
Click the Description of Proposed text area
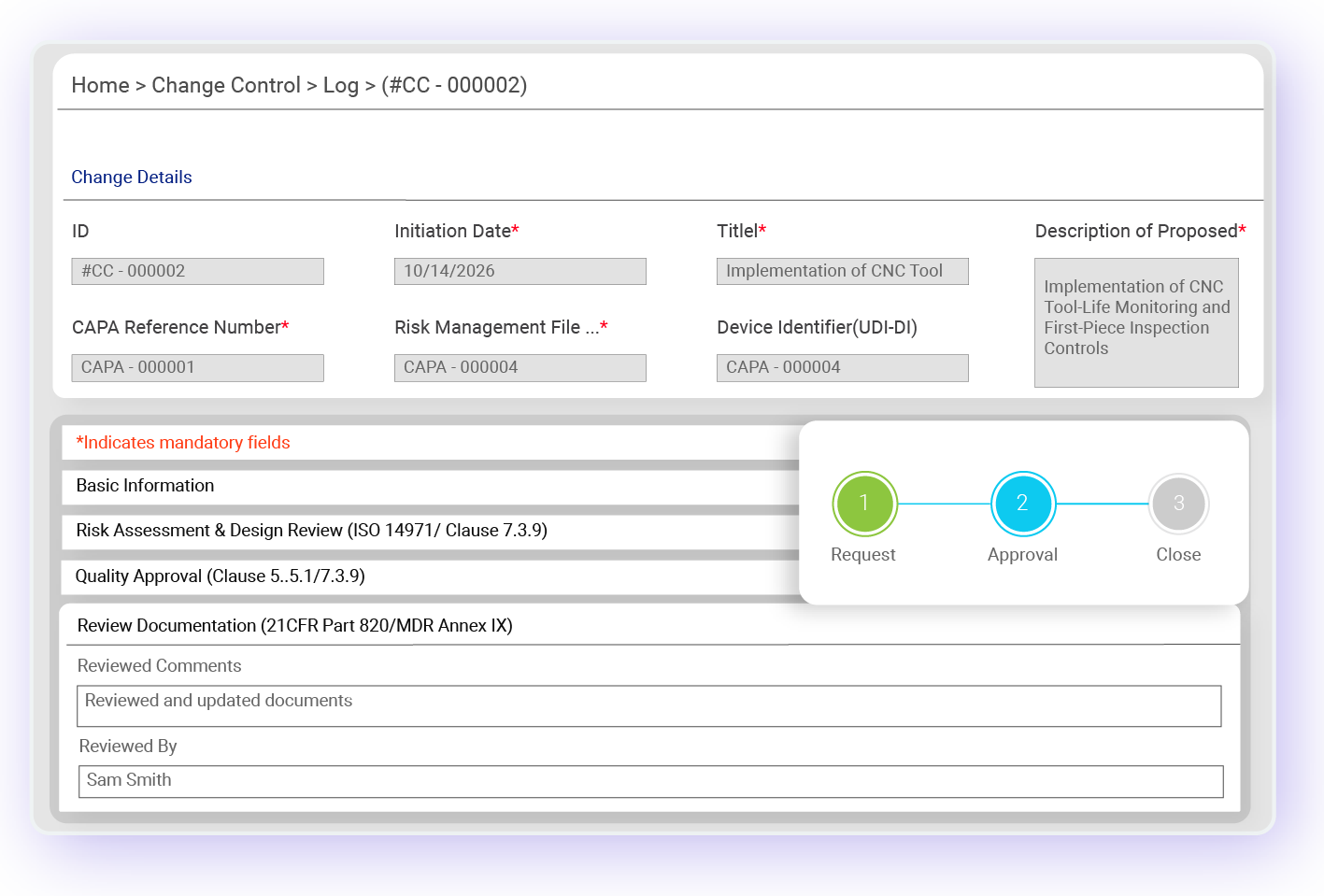tap(1136, 322)
